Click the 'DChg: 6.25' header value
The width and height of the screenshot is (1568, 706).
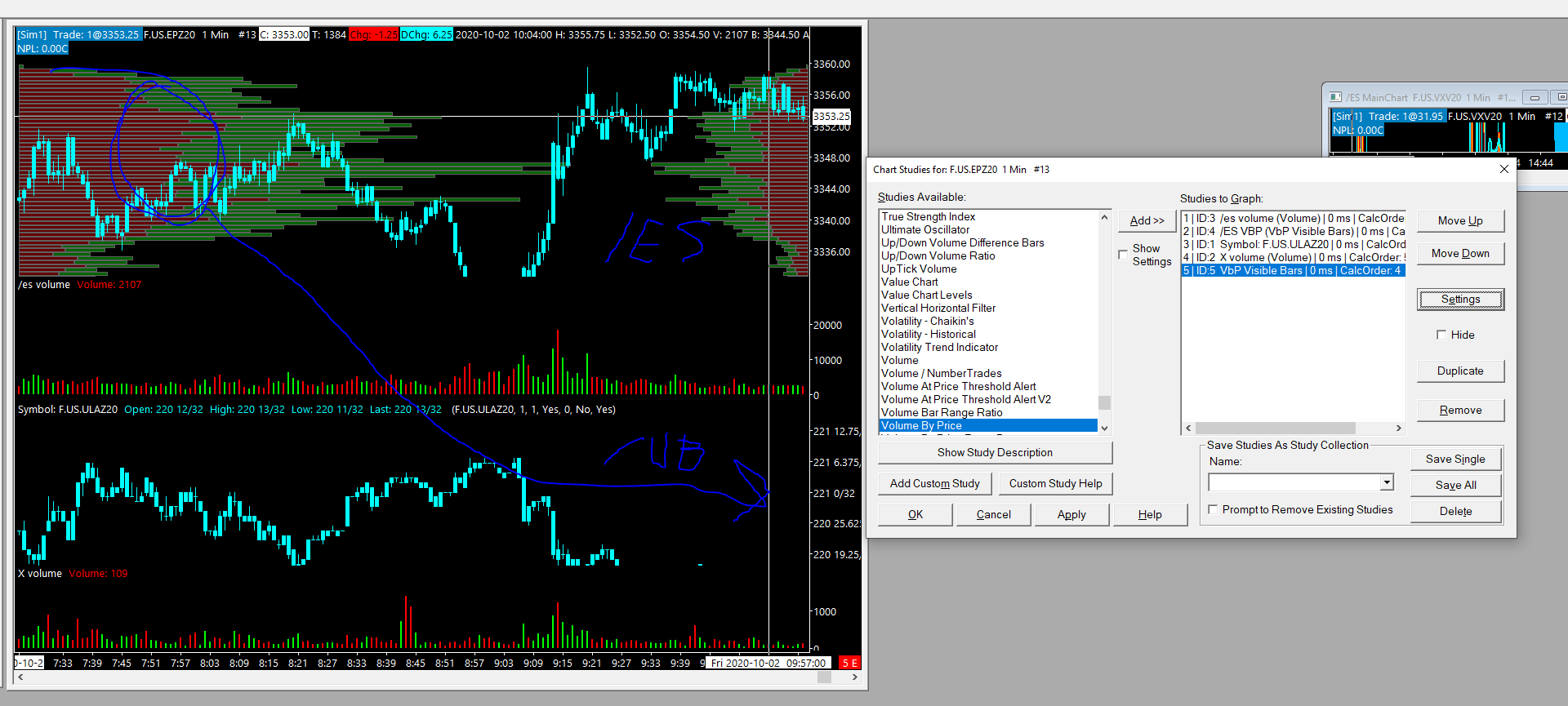click(426, 34)
